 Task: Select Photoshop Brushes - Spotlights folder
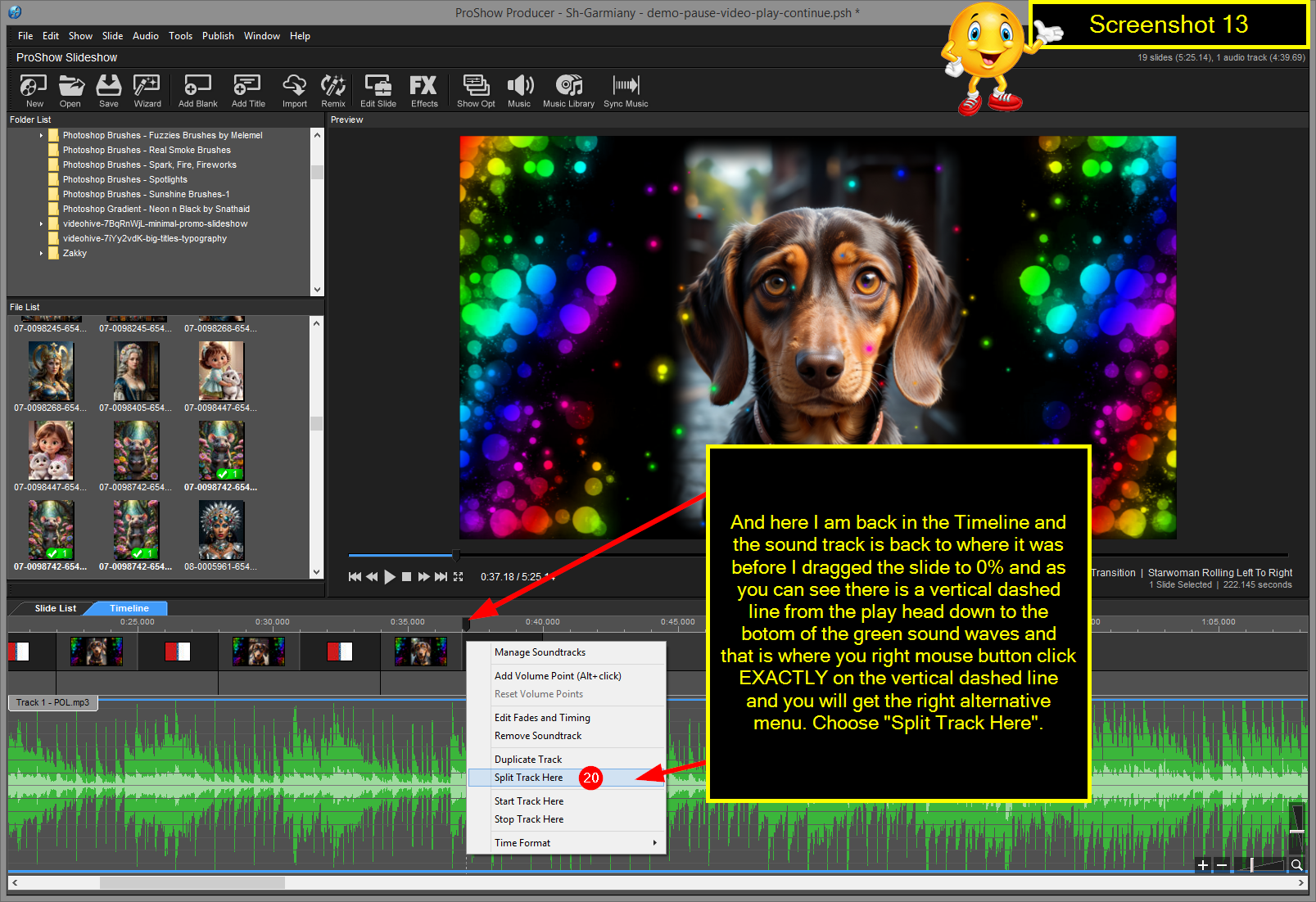coord(125,180)
